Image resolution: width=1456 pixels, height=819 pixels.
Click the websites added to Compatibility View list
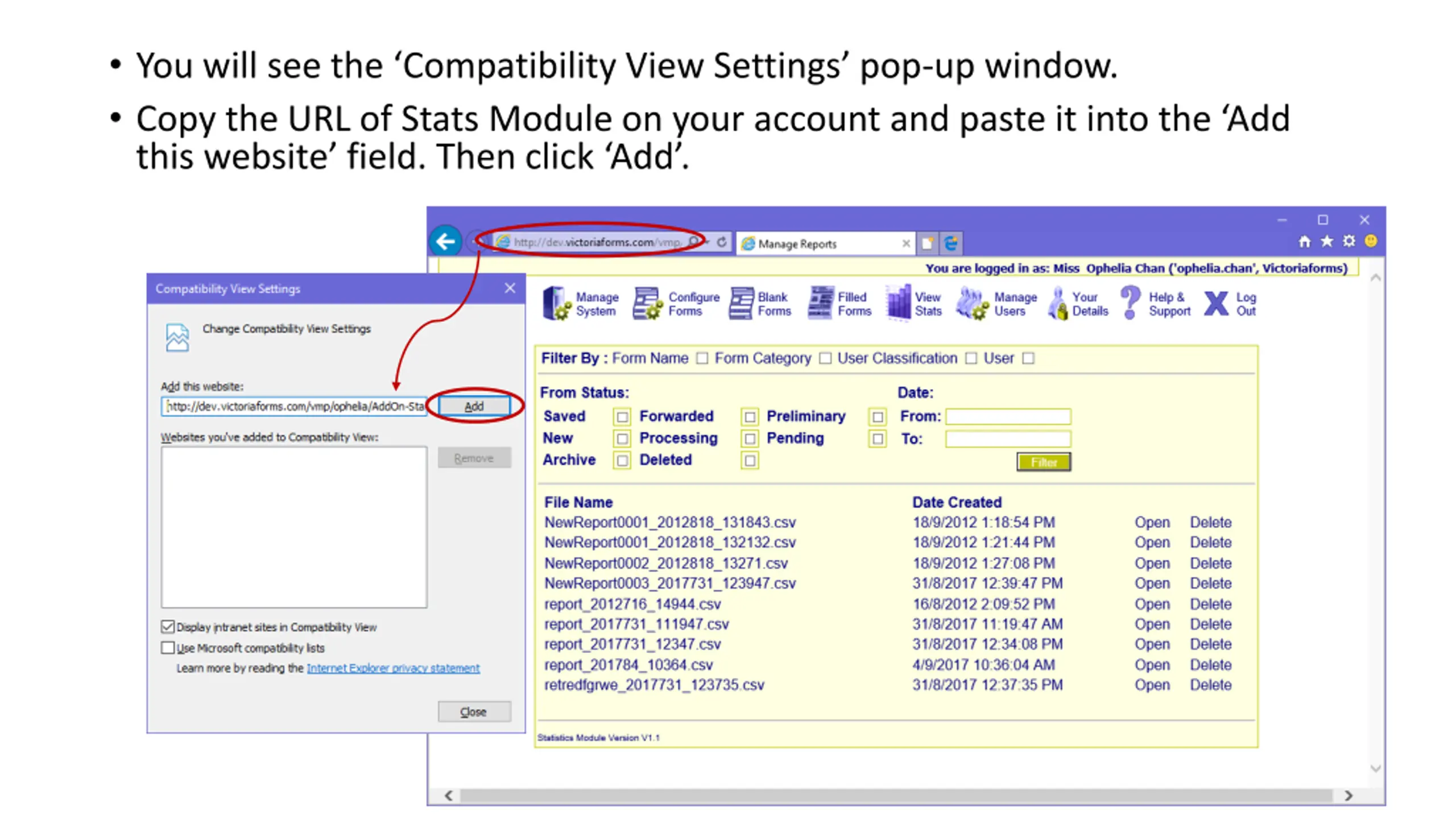coord(293,527)
